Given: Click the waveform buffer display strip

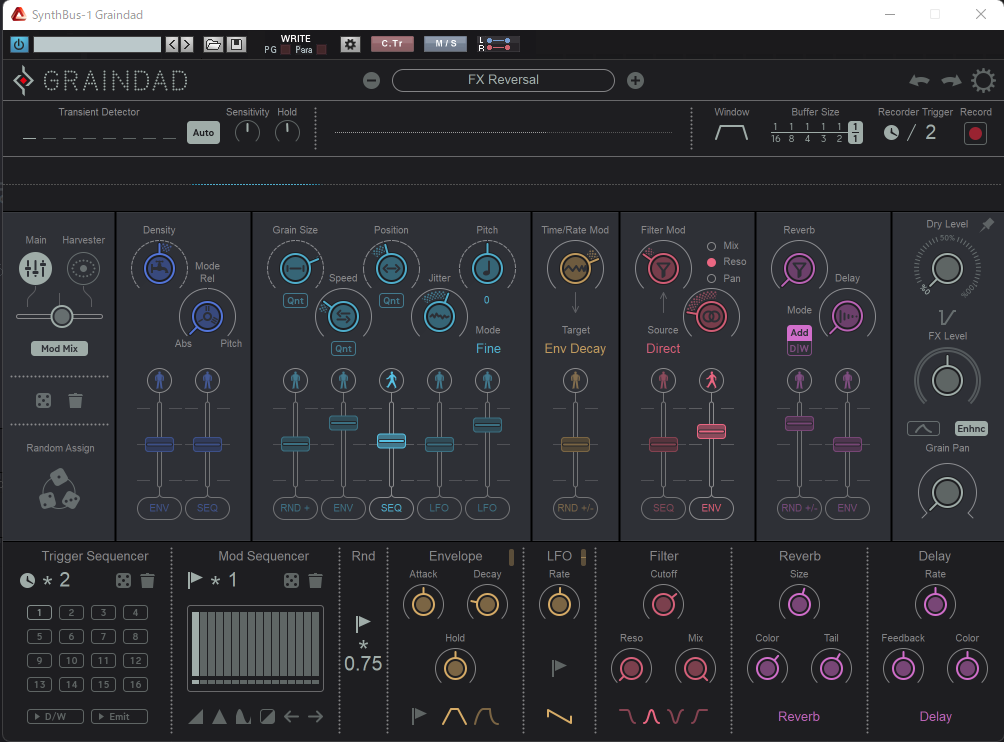Looking at the screenshot, I should [503, 184].
